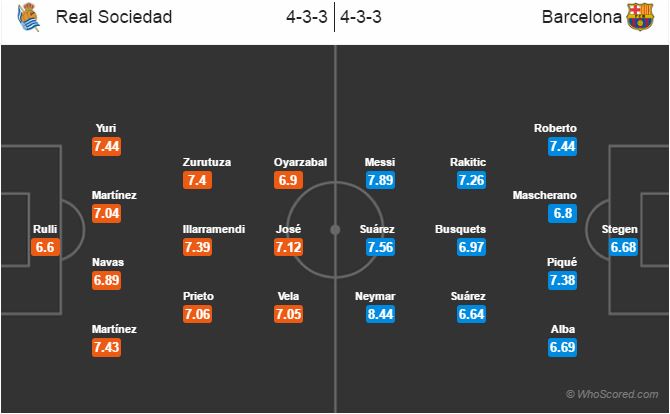Click the Oyarzabal player name
Screen dimensions: 670x414
pyautogui.click(x=300, y=162)
